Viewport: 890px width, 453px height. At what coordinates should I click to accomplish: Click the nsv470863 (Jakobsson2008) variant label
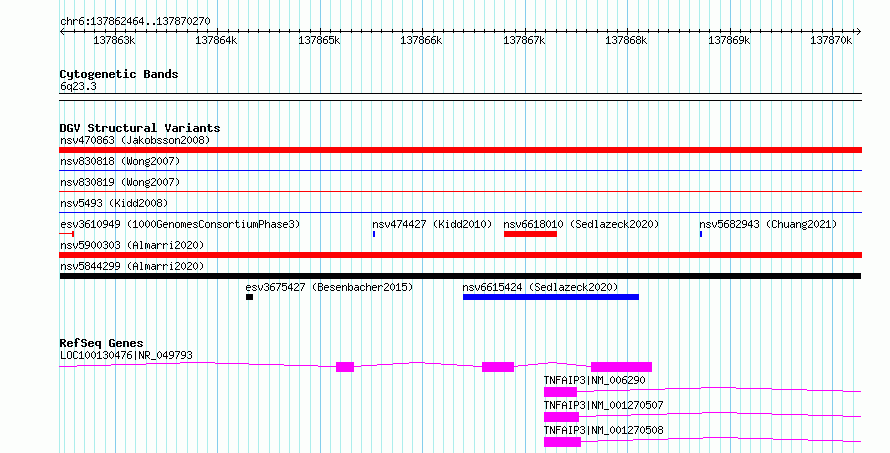(x=135, y=140)
